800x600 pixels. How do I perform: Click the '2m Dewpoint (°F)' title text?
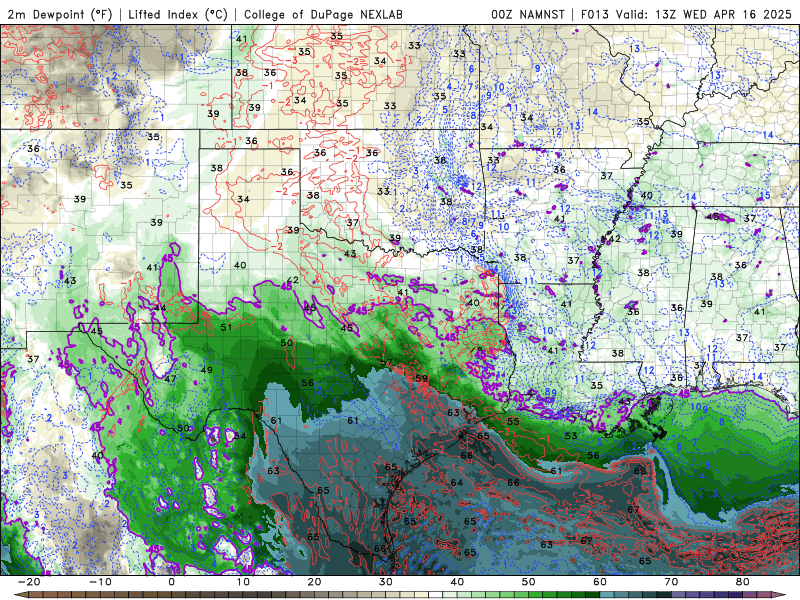(59, 14)
